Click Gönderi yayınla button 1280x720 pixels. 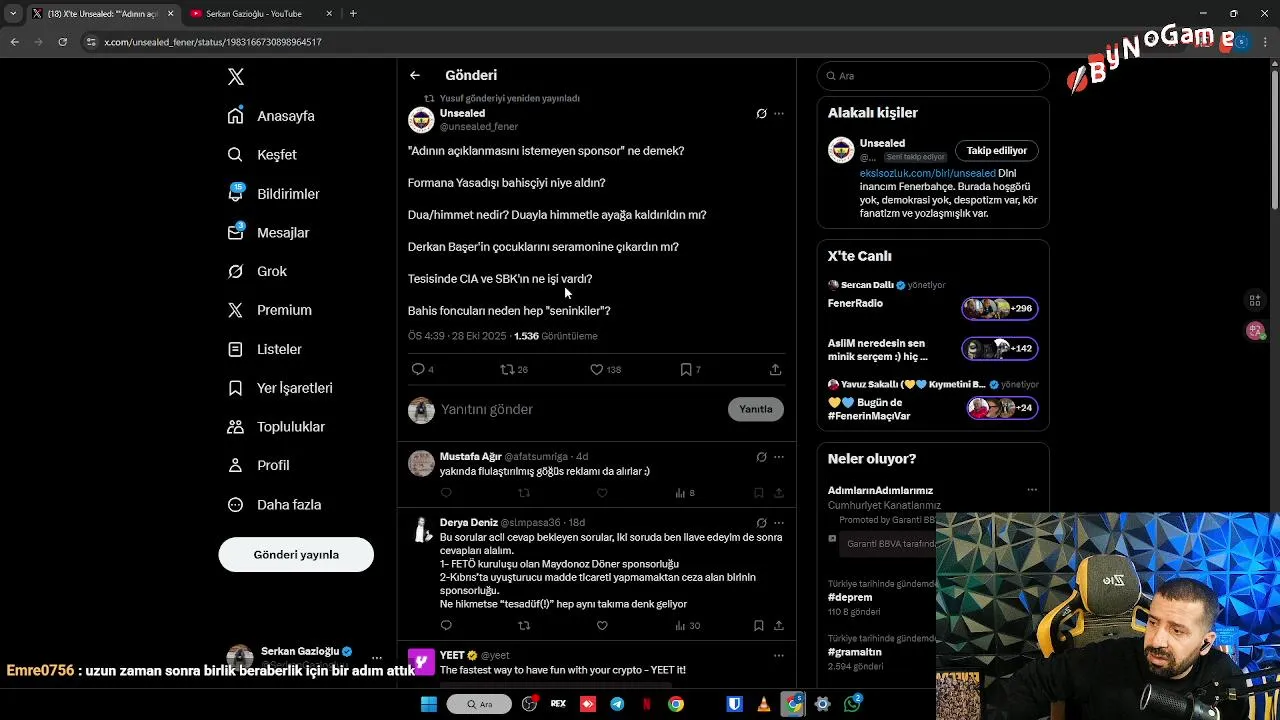[296, 555]
